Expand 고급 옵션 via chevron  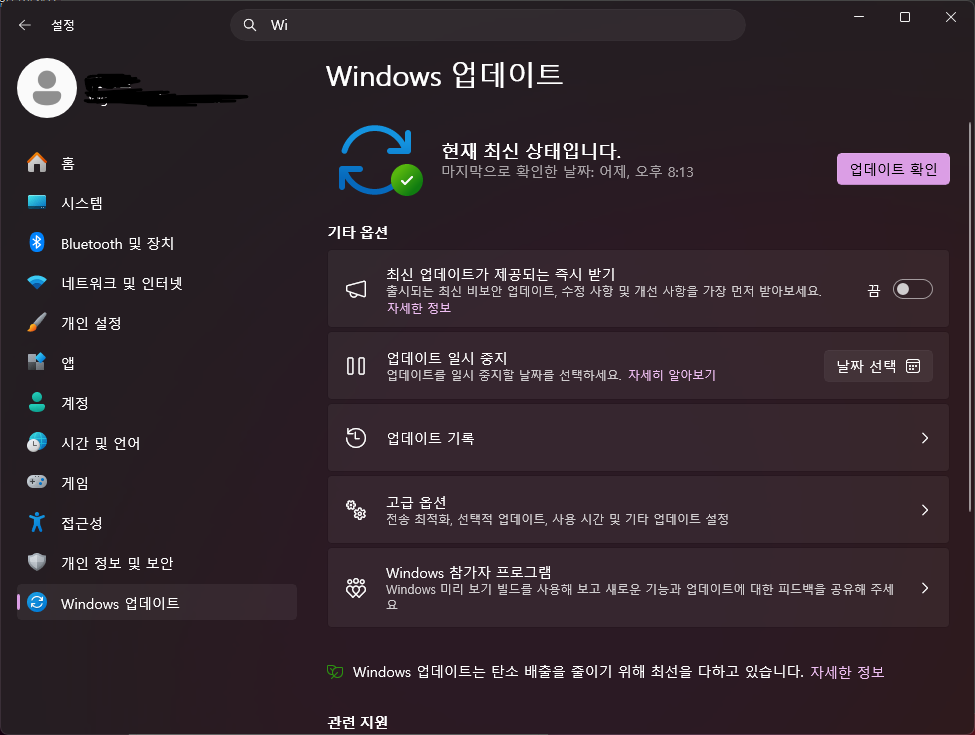tap(925, 510)
